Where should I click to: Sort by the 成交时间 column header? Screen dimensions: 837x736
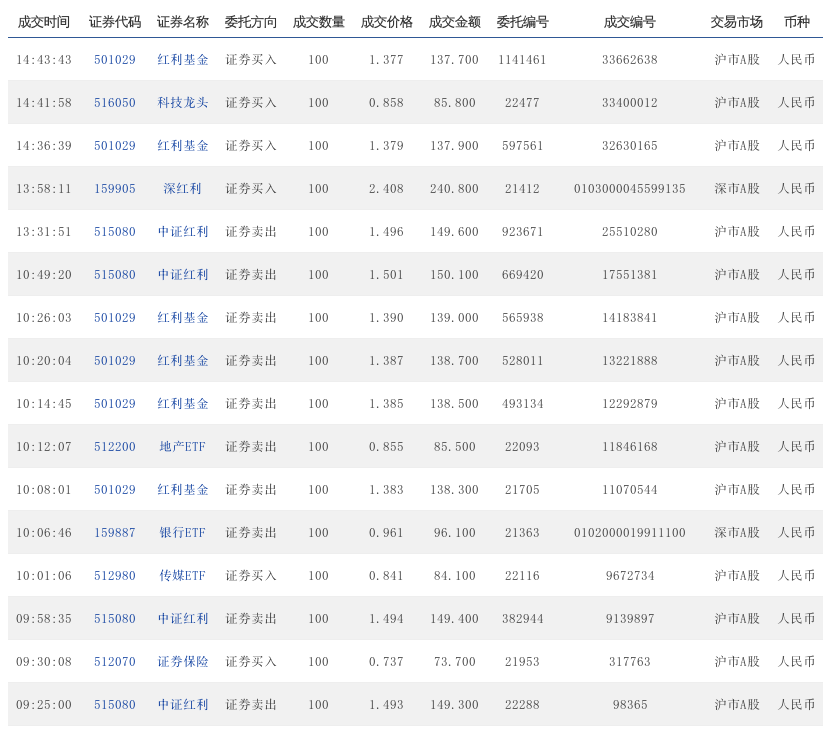tap(44, 21)
